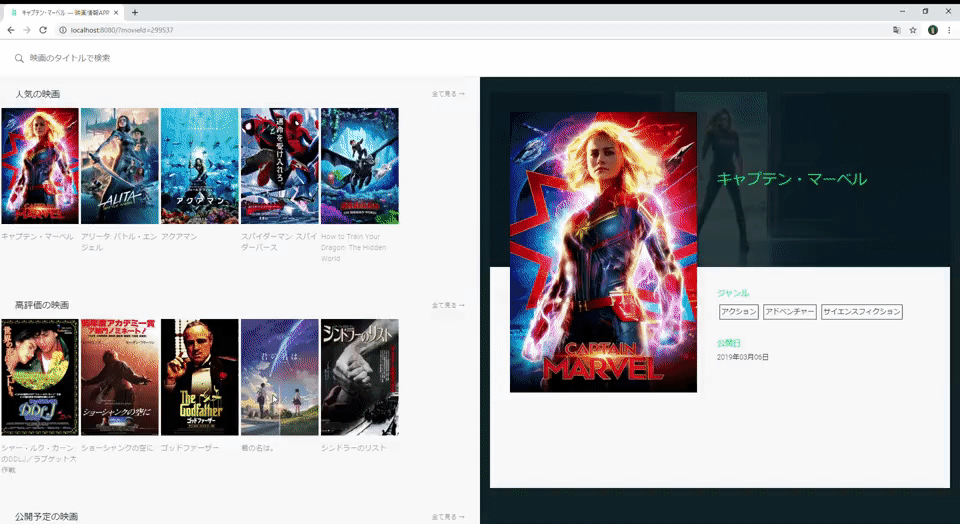Screen dimensions: 960x524
Task: Click the サイエンスフィクション genre tag
Action: coord(862,312)
